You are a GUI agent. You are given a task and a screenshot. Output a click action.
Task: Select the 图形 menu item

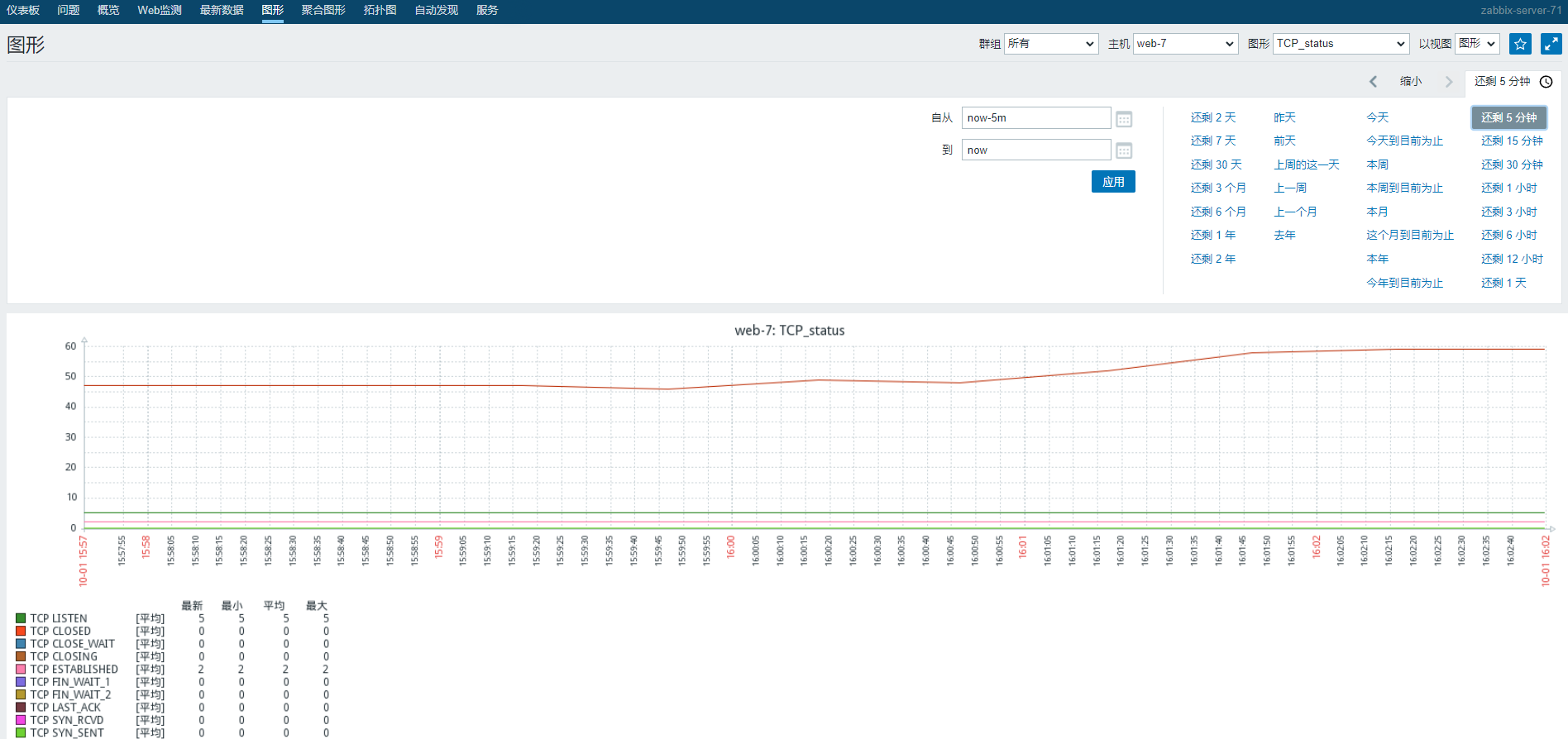[273, 11]
